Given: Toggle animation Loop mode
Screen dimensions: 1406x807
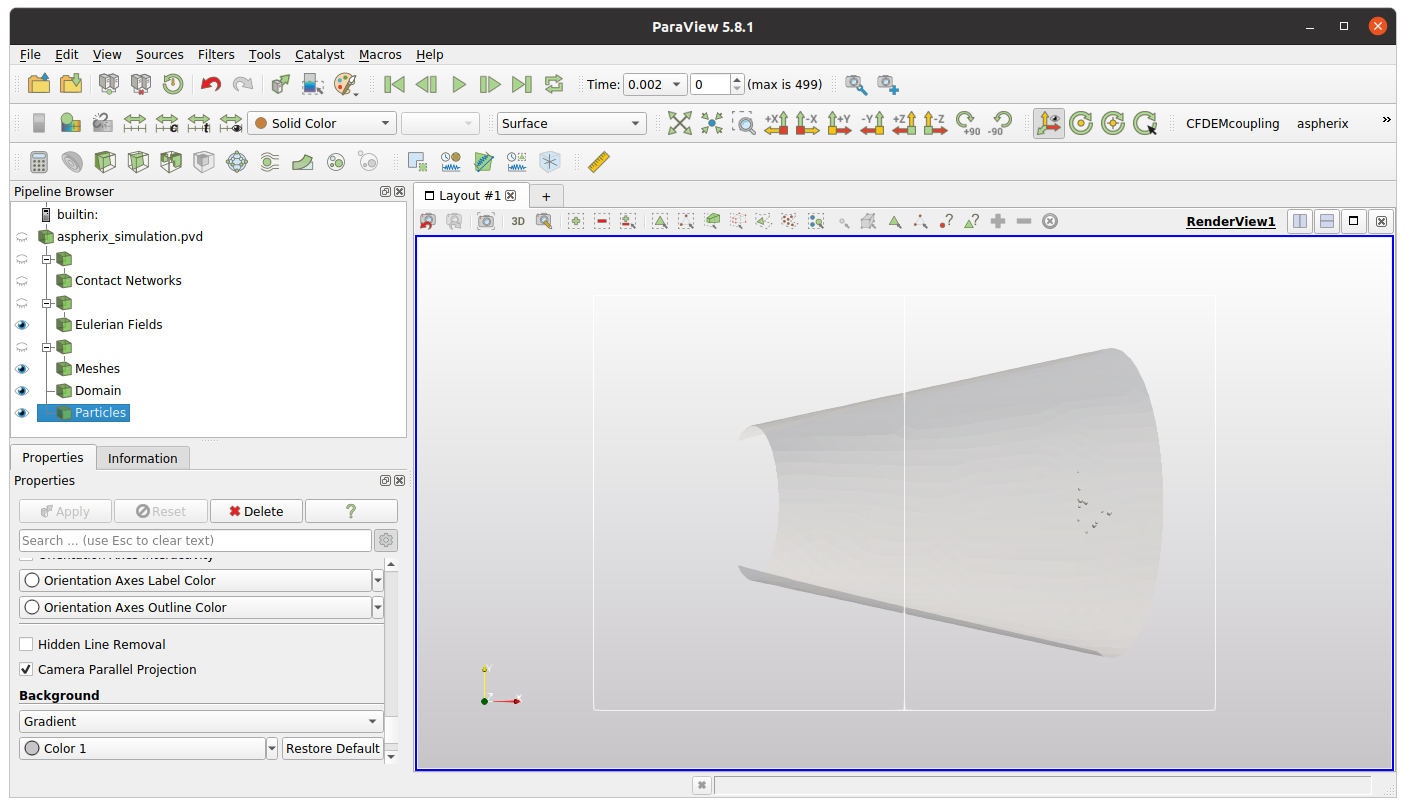Looking at the screenshot, I should coord(554,84).
